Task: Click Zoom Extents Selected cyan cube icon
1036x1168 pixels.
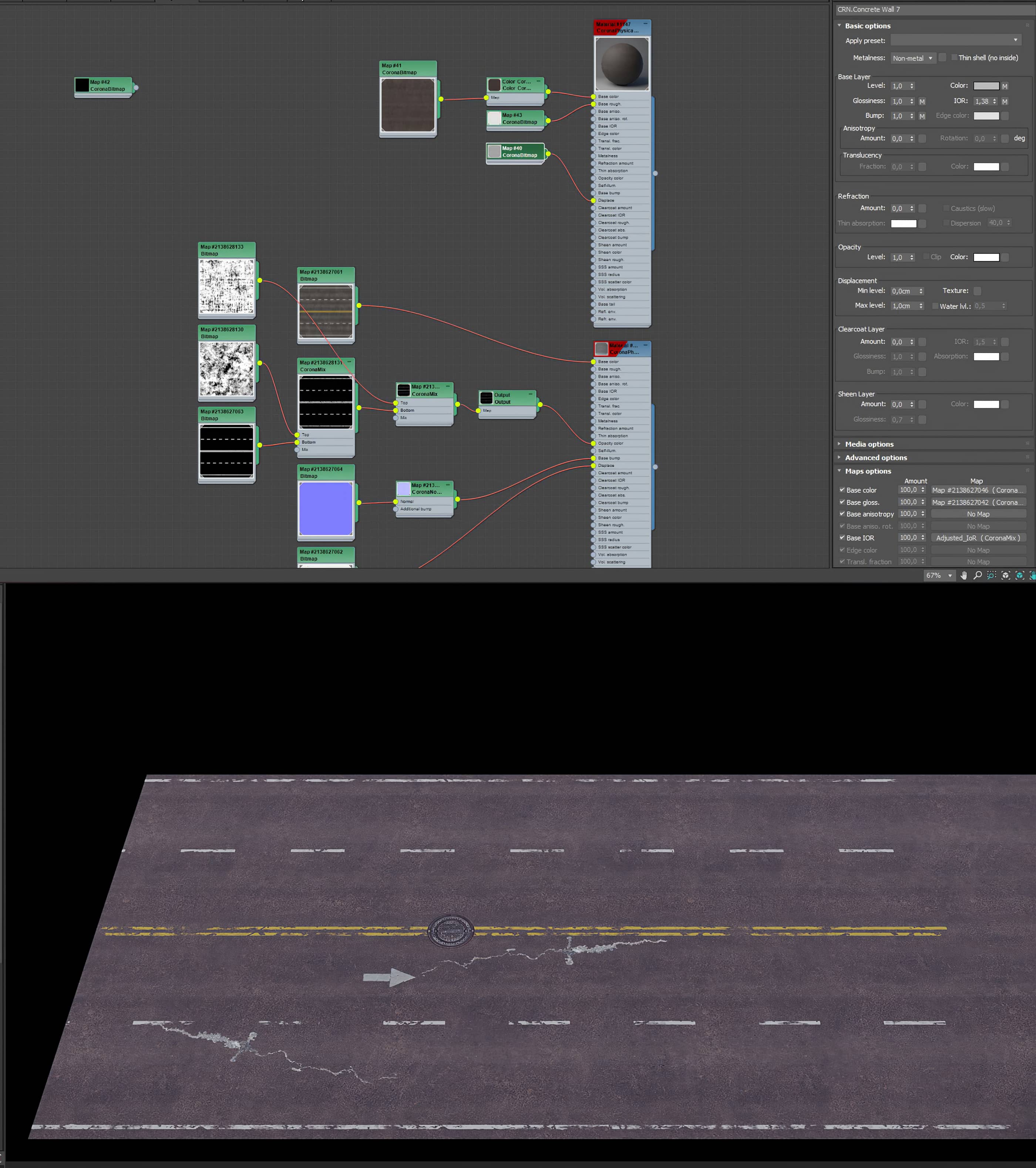Action: pyautogui.click(x=1019, y=575)
